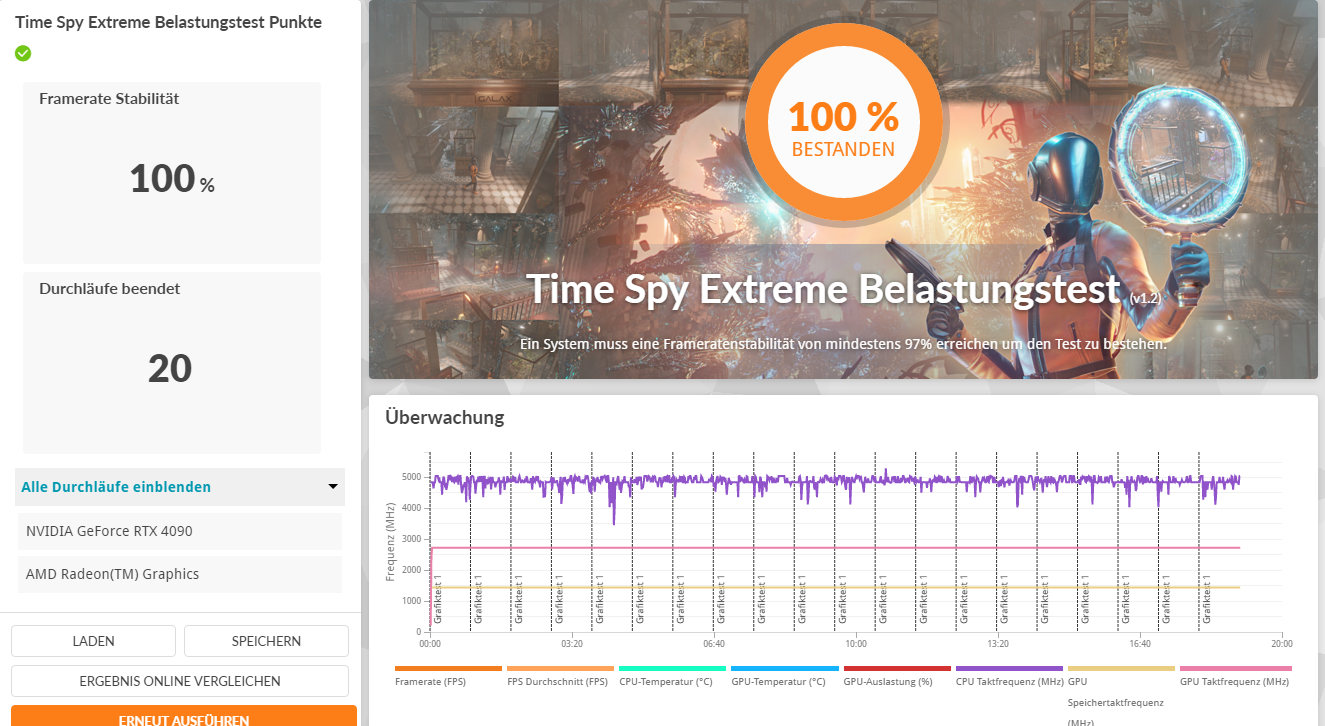
Task: Click the LADEN button
Action: (93, 641)
